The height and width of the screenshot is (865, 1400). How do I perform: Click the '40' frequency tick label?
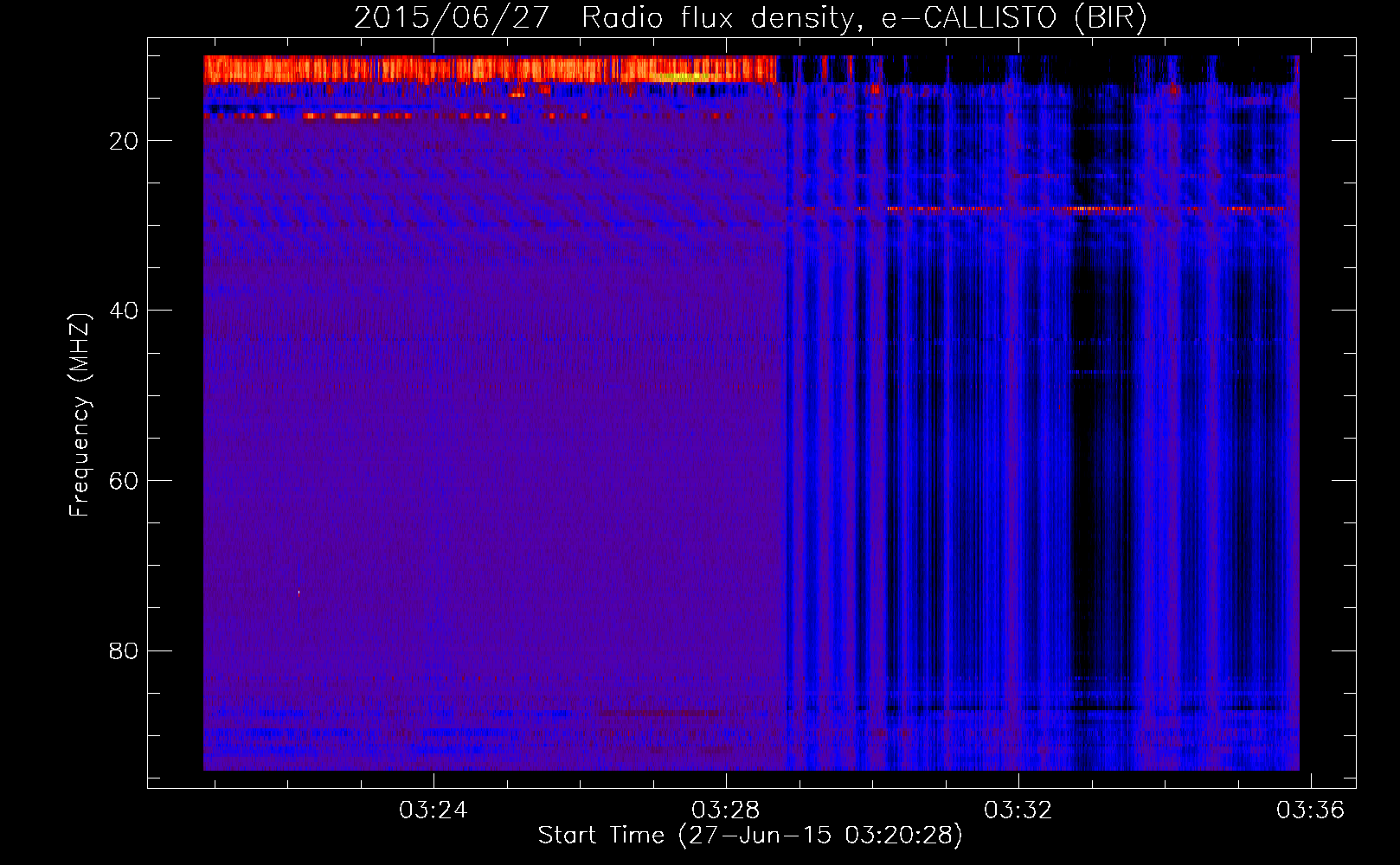(124, 311)
